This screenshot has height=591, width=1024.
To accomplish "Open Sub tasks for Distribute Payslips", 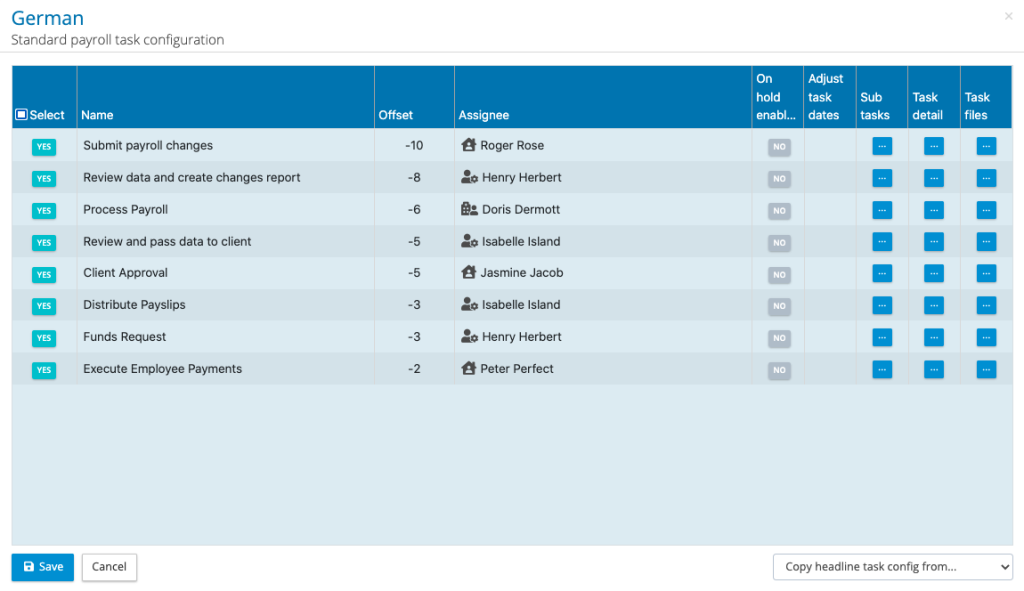I will coord(882,305).
